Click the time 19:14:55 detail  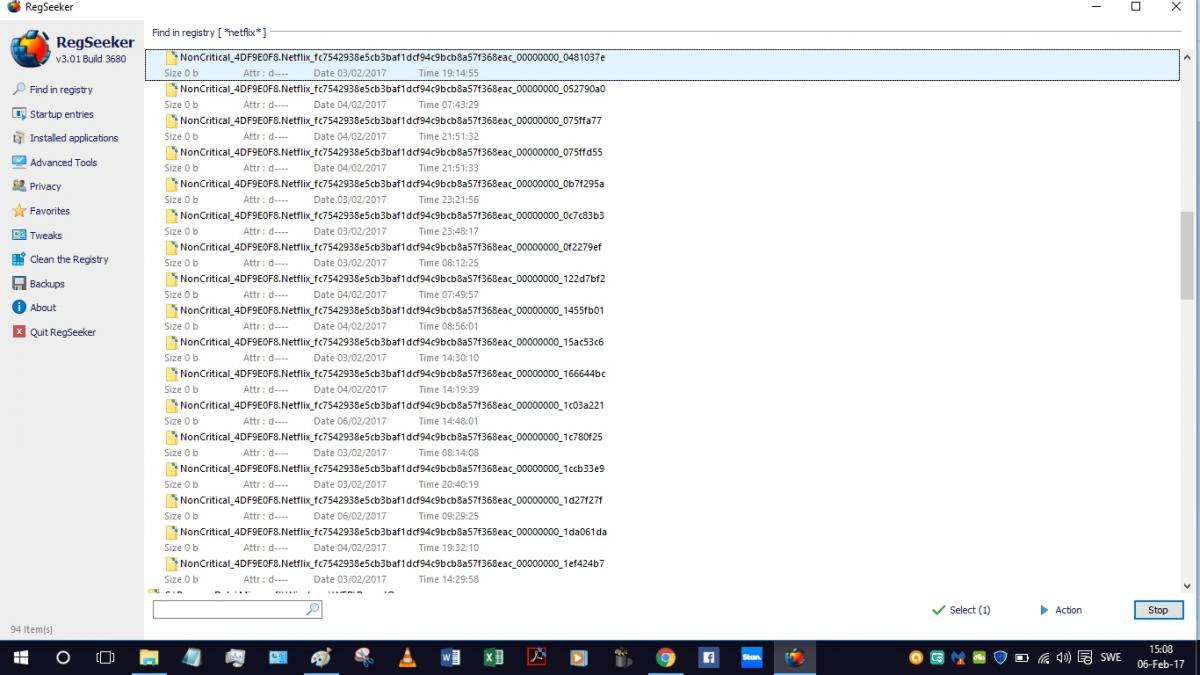point(448,73)
